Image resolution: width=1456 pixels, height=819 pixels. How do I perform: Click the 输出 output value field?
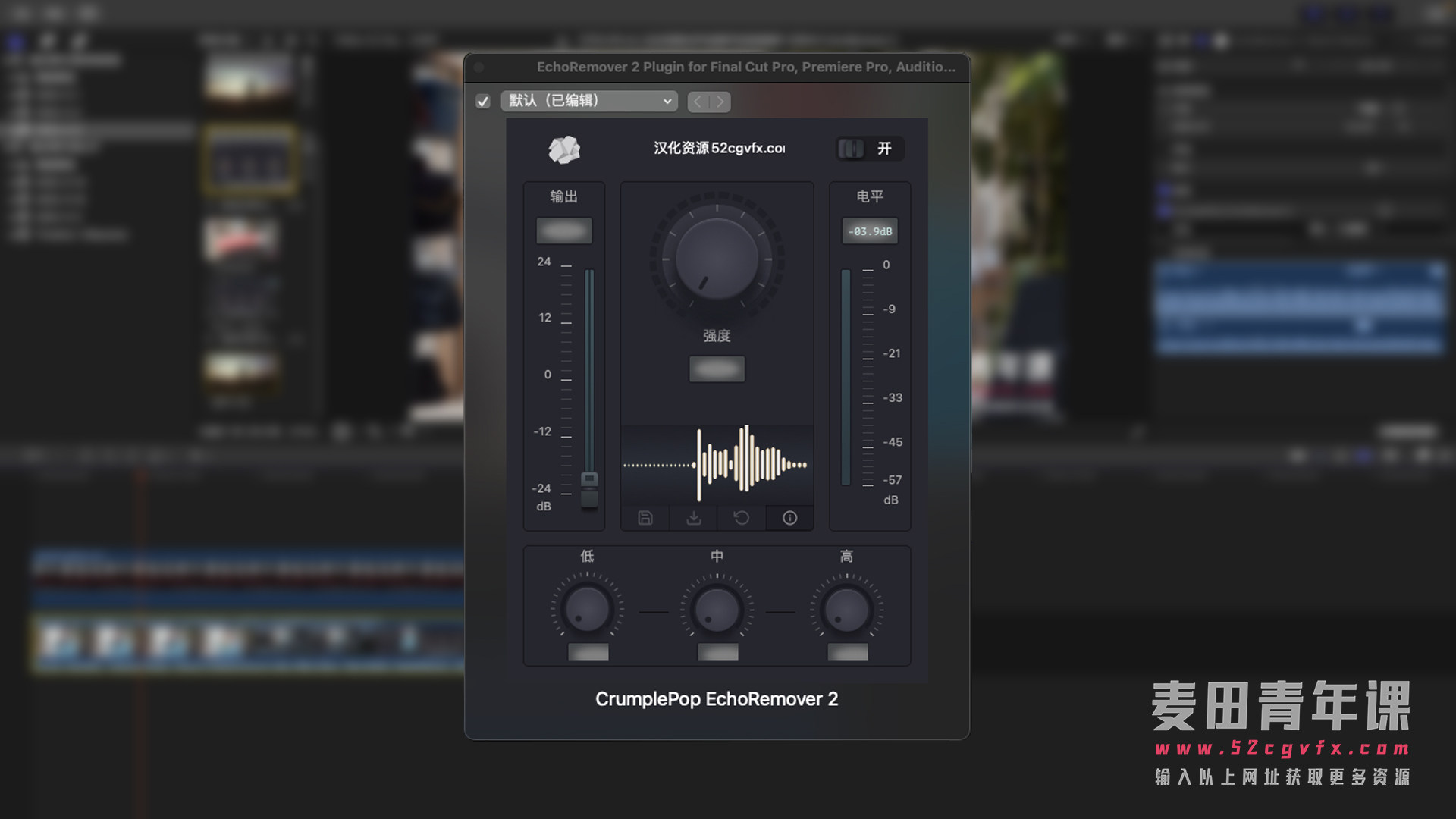pos(564,231)
